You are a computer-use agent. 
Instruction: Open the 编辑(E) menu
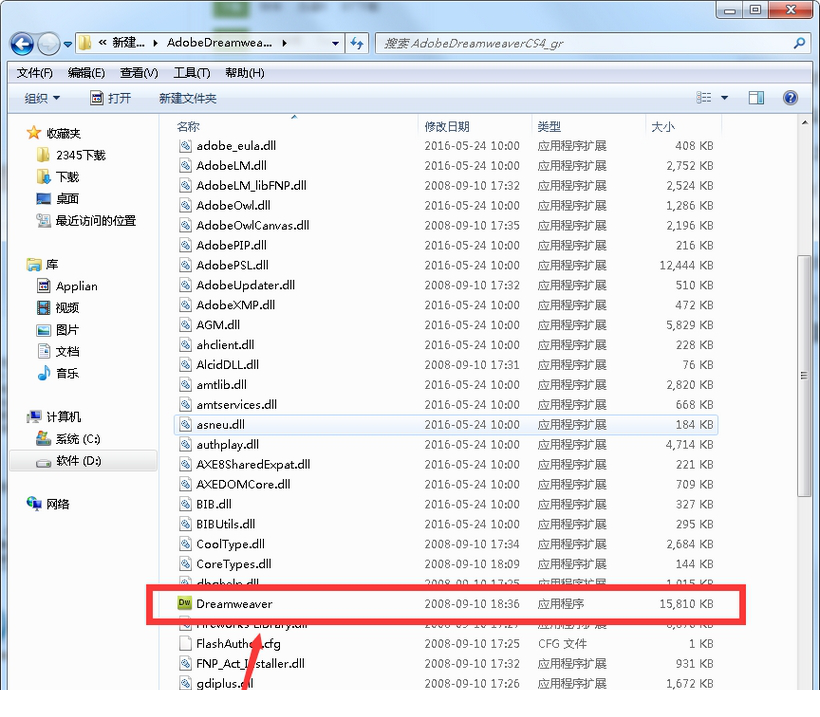point(86,73)
